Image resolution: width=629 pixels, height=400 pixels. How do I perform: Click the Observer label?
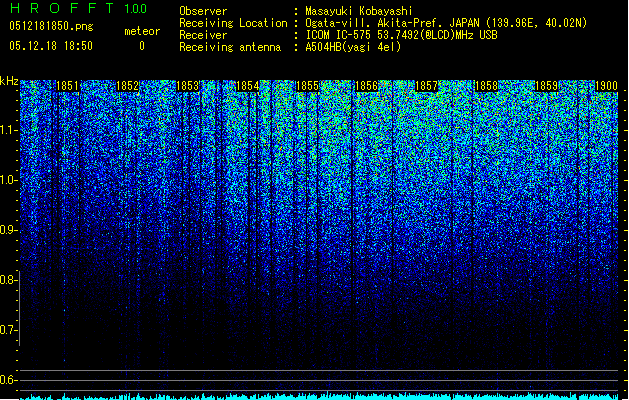tap(203, 11)
